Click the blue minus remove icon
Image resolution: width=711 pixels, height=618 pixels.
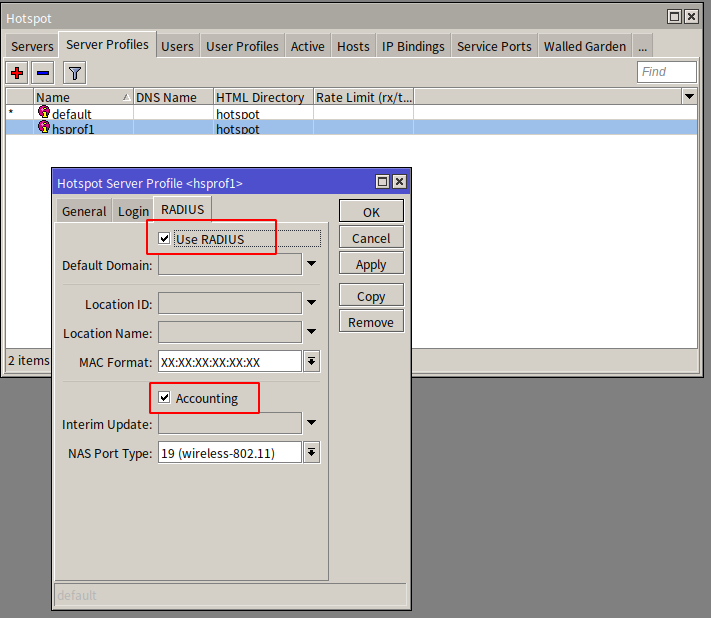pos(43,73)
